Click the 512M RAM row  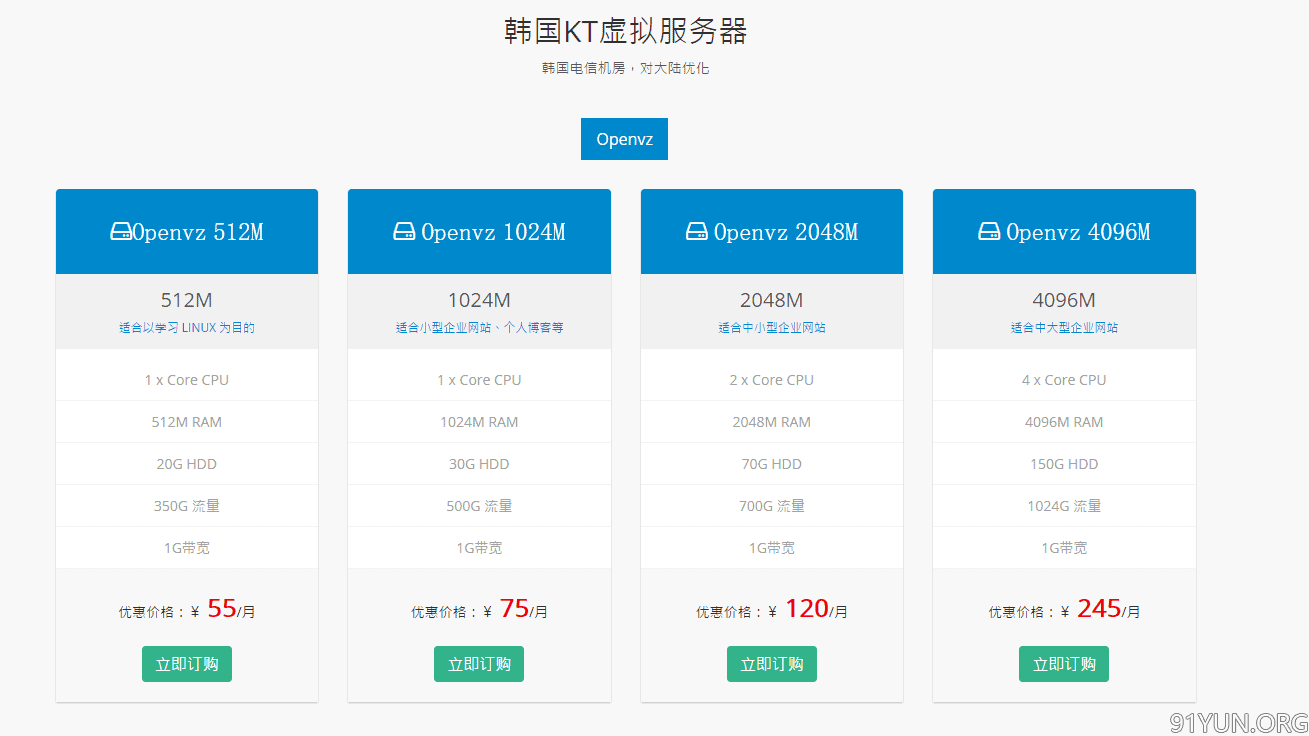pyautogui.click(x=187, y=422)
